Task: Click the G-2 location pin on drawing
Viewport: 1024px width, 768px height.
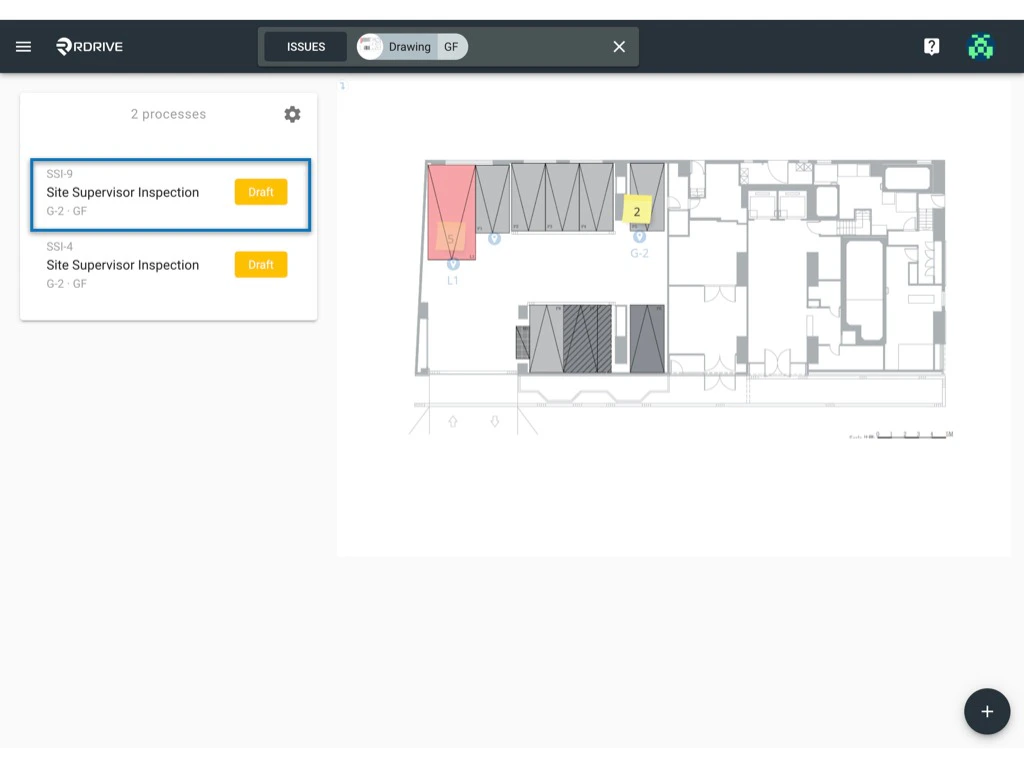Action: pos(639,236)
